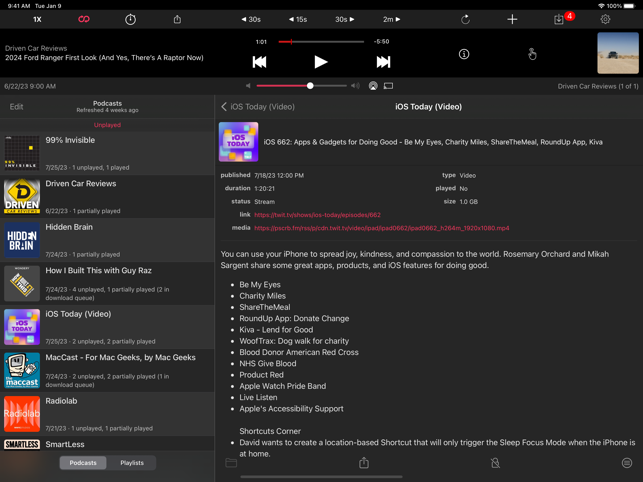The width and height of the screenshot is (643, 482).
Task: Open the Ford Ranger episode artwork
Action: point(618,53)
